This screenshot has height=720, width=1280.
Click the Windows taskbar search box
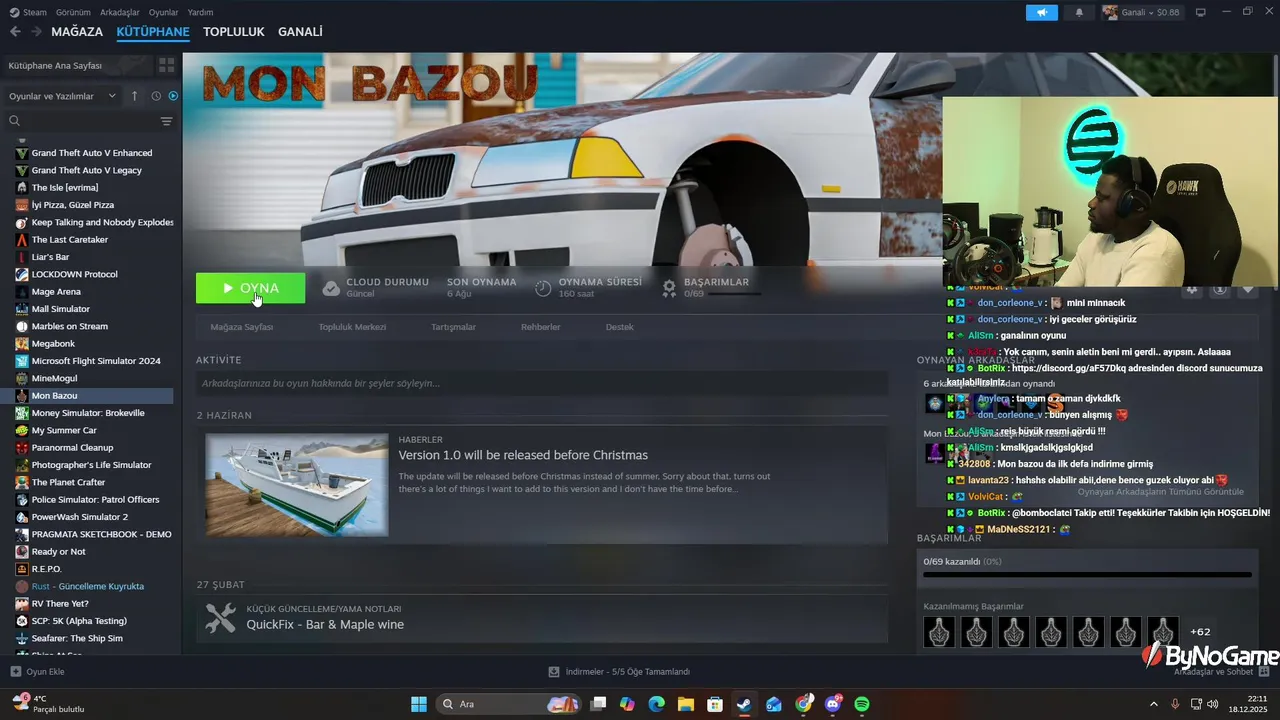(x=508, y=704)
